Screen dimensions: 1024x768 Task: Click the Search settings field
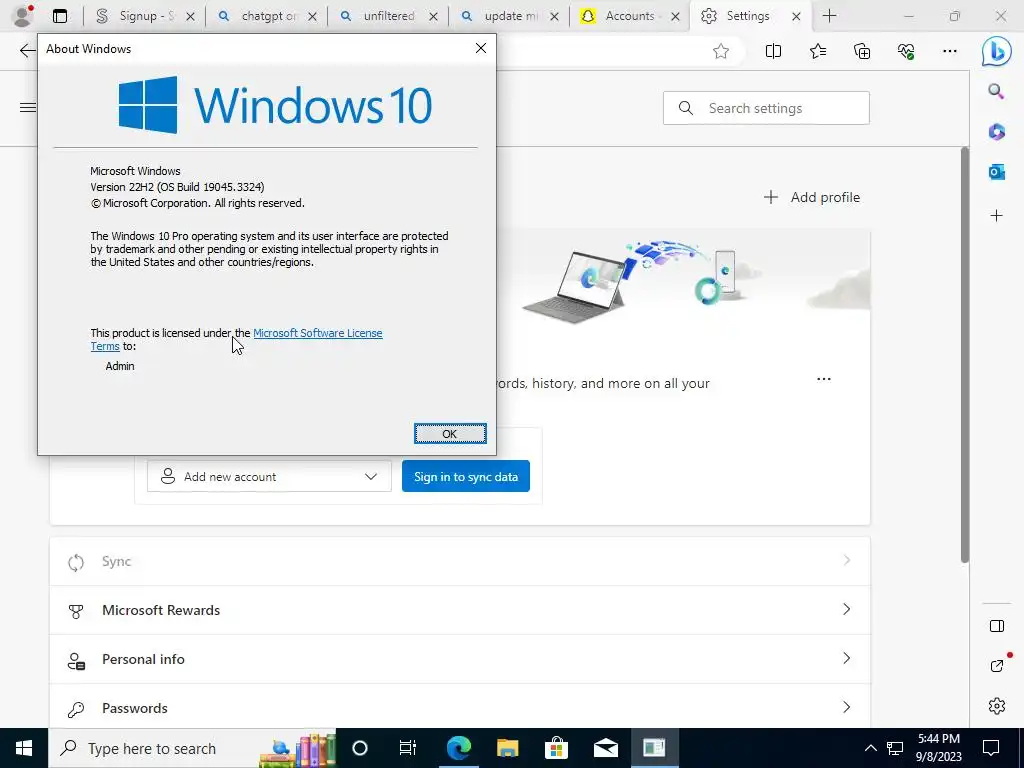pos(766,108)
